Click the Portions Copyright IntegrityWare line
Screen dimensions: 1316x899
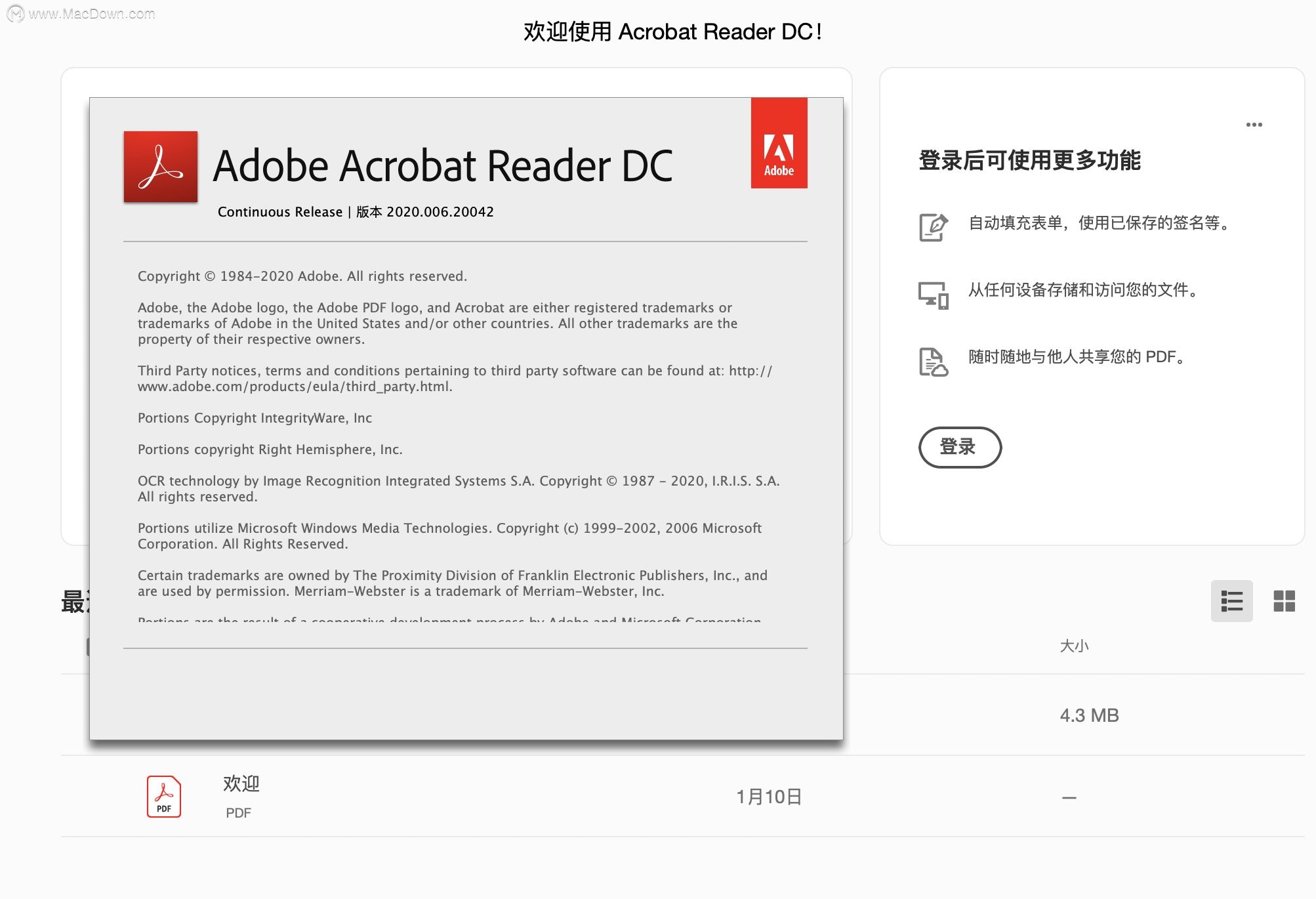coord(255,418)
